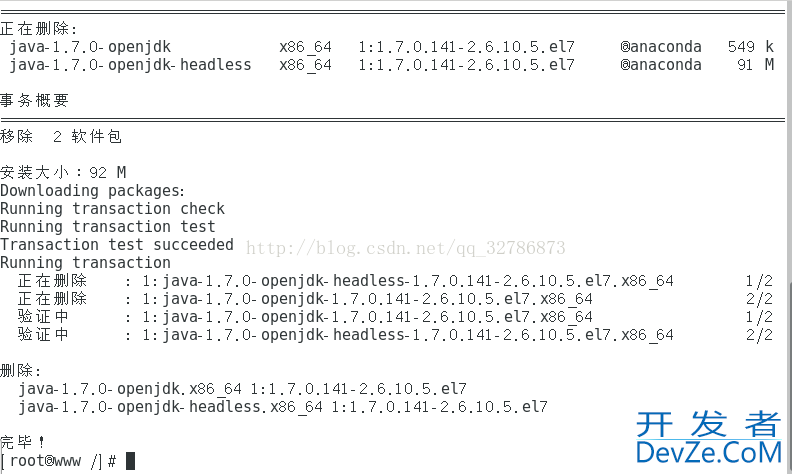Click the 移除 2 软件包 line
This screenshot has height=474, width=792.
(61, 136)
